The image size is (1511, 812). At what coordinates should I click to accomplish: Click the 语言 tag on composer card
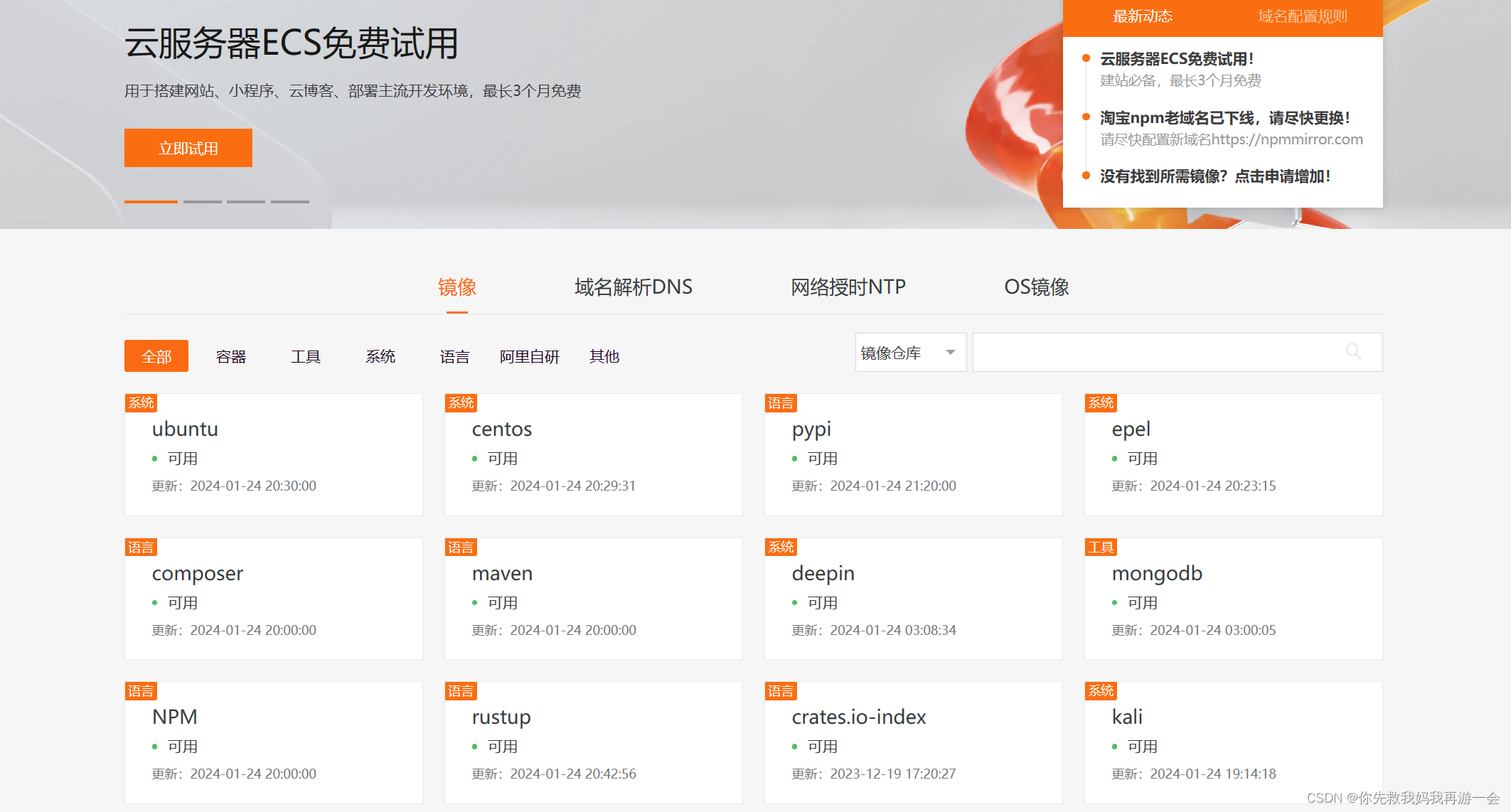(141, 547)
